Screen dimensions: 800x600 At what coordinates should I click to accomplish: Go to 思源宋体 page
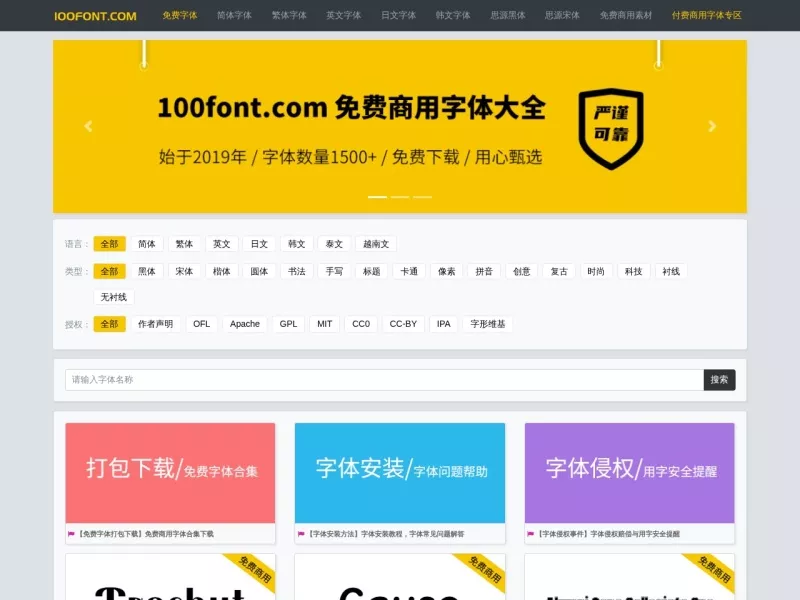point(562,15)
